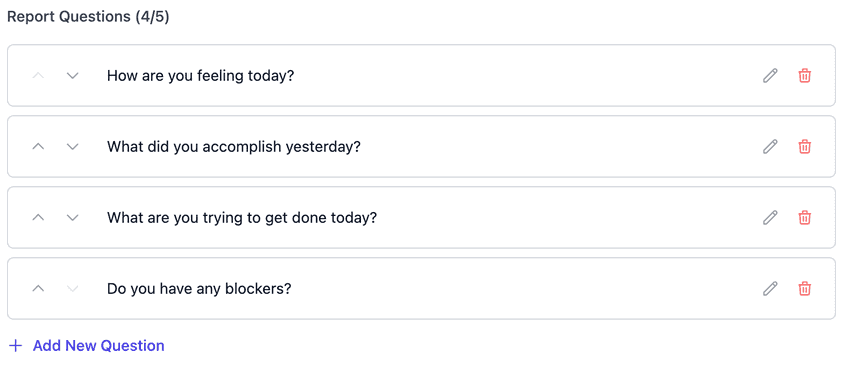Trash the 'Do you have any blockers?' question

click(x=805, y=288)
